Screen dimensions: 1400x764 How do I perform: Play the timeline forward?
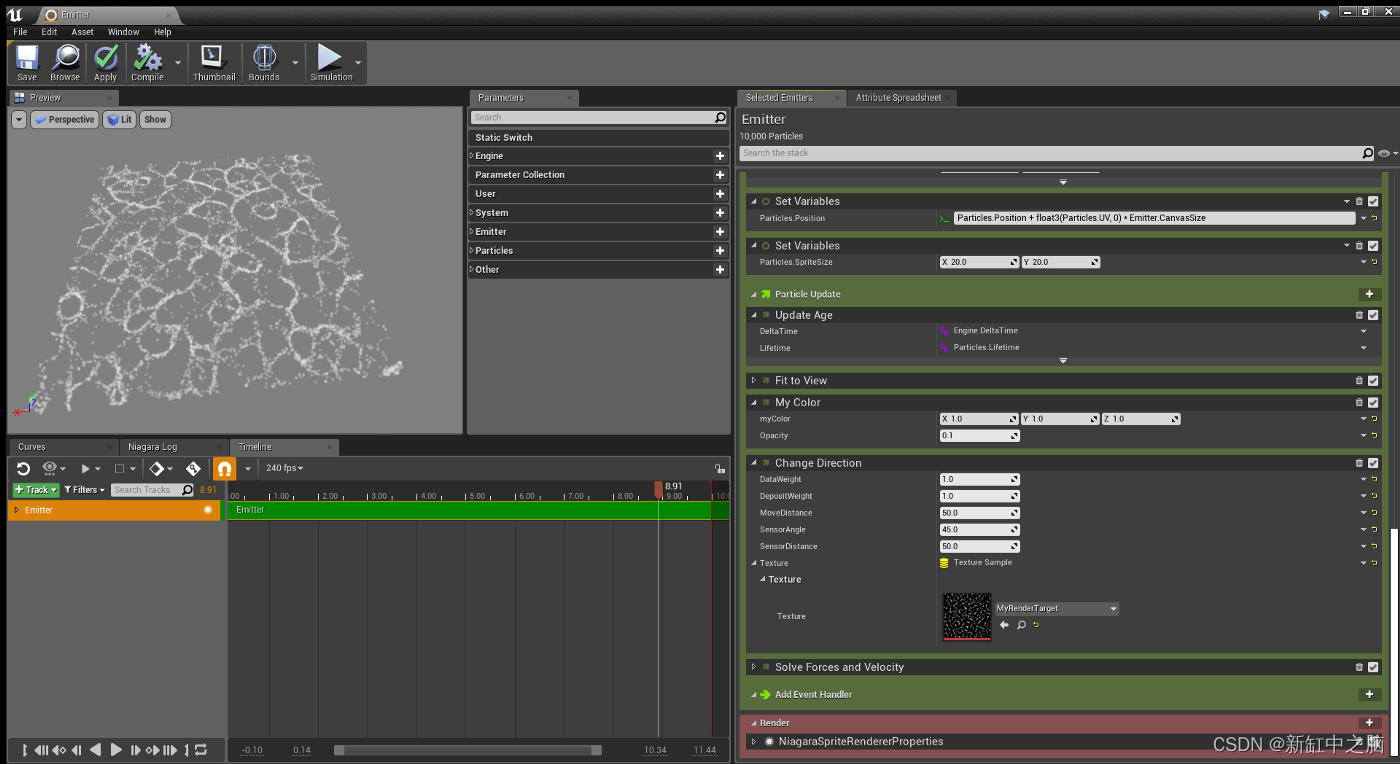116,750
